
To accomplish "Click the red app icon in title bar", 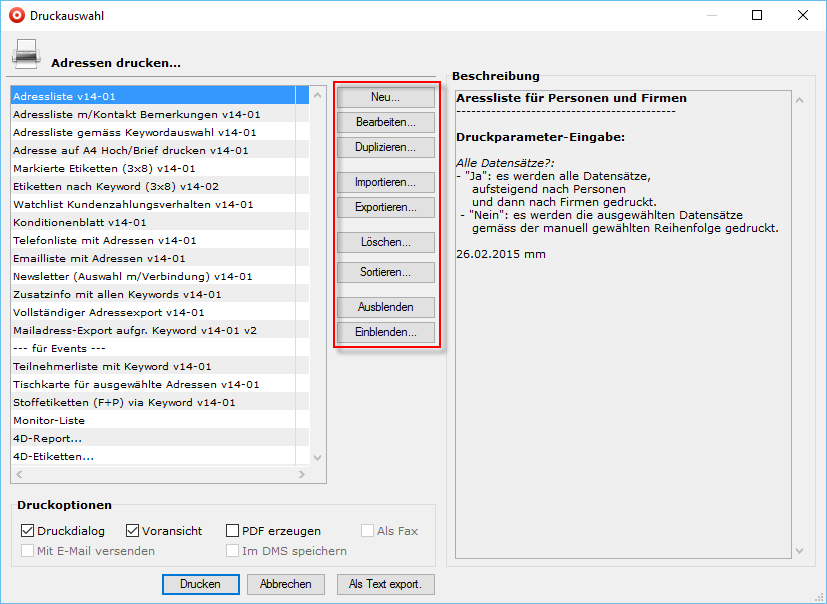I will coord(14,16).
